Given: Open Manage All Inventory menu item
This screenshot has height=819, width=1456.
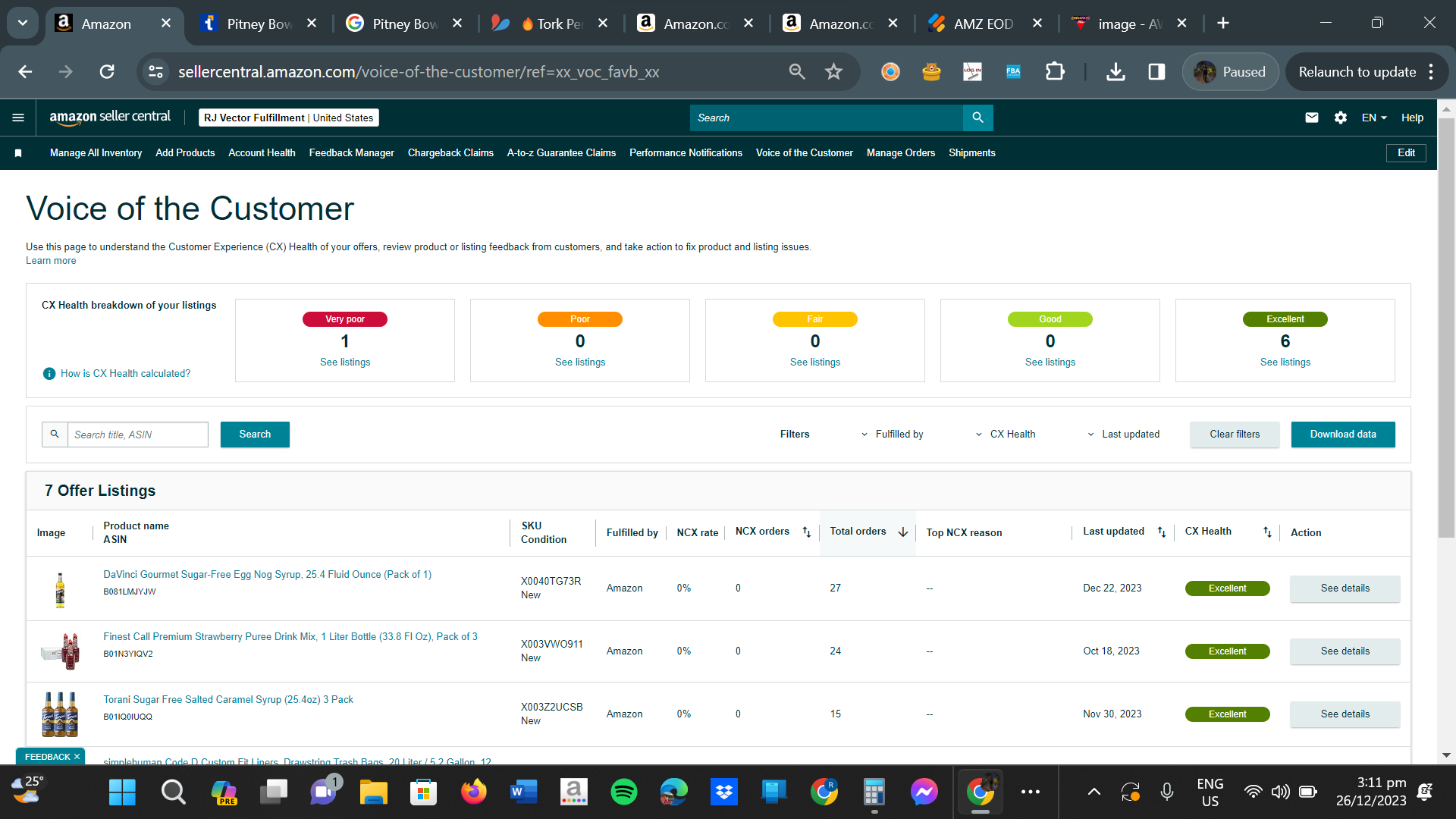Looking at the screenshot, I should click(96, 153).
